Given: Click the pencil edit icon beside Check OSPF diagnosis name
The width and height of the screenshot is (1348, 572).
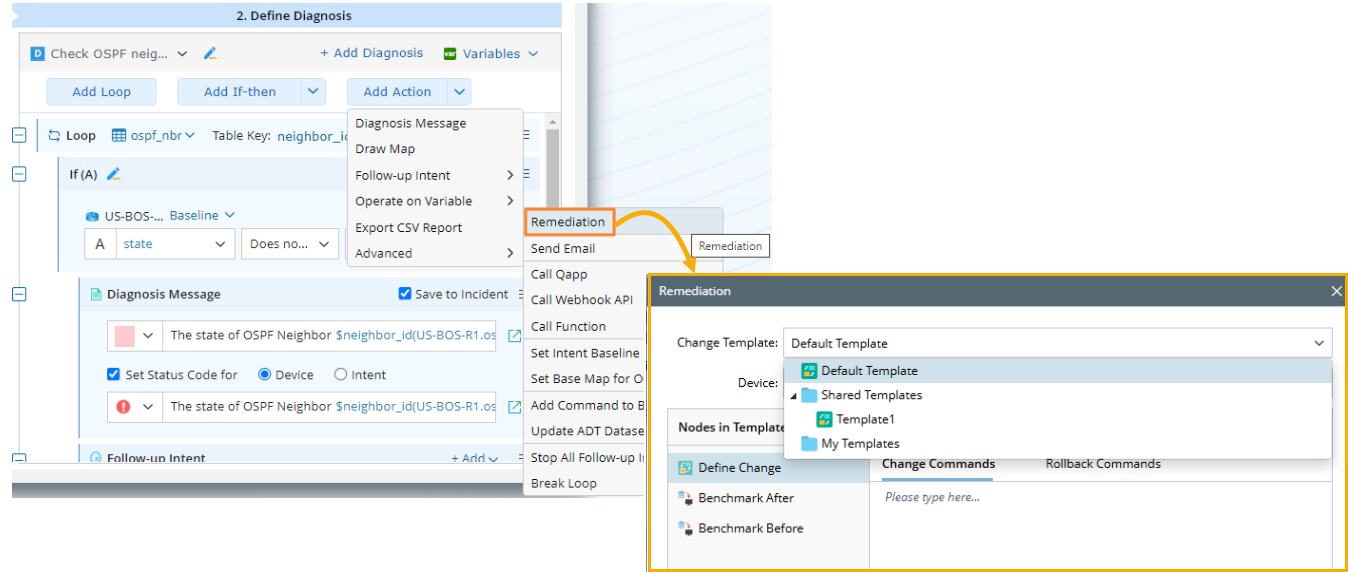Looking at the screenshot, I should coord(210,54).
